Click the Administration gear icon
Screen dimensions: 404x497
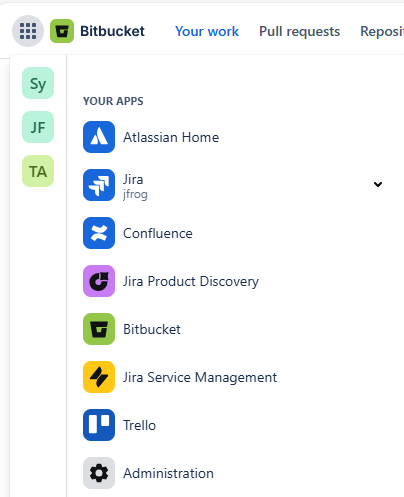point(99,473)
